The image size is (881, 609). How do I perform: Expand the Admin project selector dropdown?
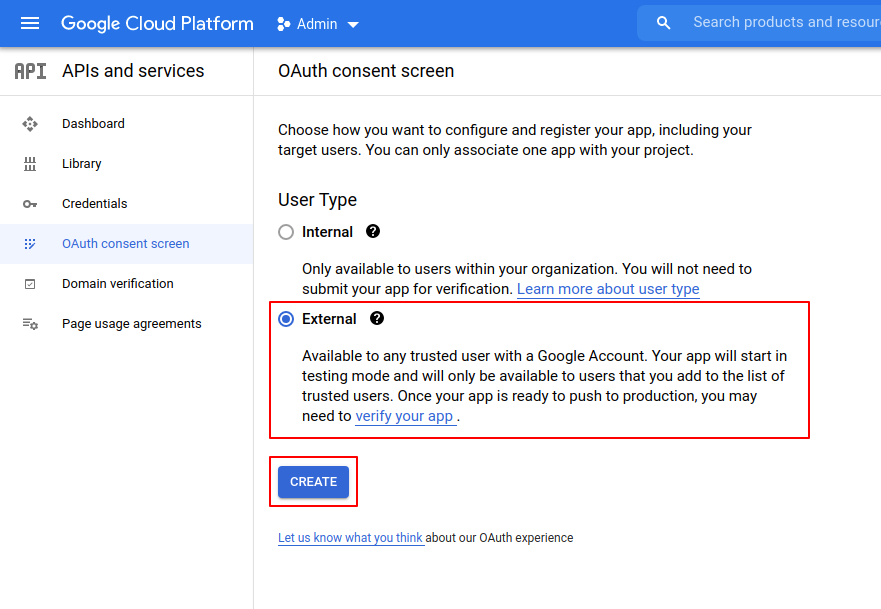(x=318, y=24)
